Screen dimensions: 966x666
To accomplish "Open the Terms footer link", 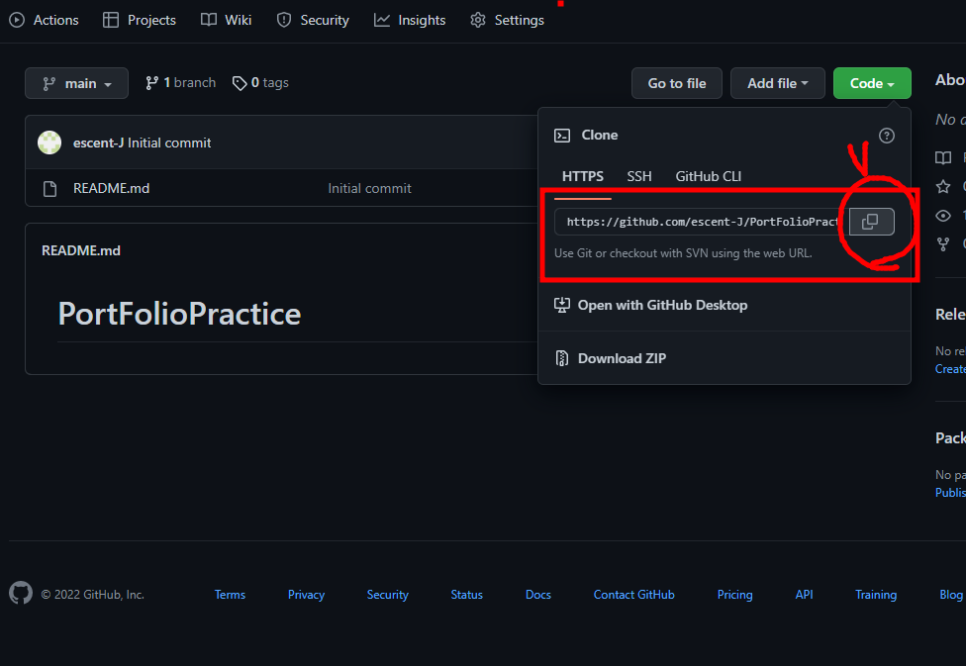I will point(230,595).
